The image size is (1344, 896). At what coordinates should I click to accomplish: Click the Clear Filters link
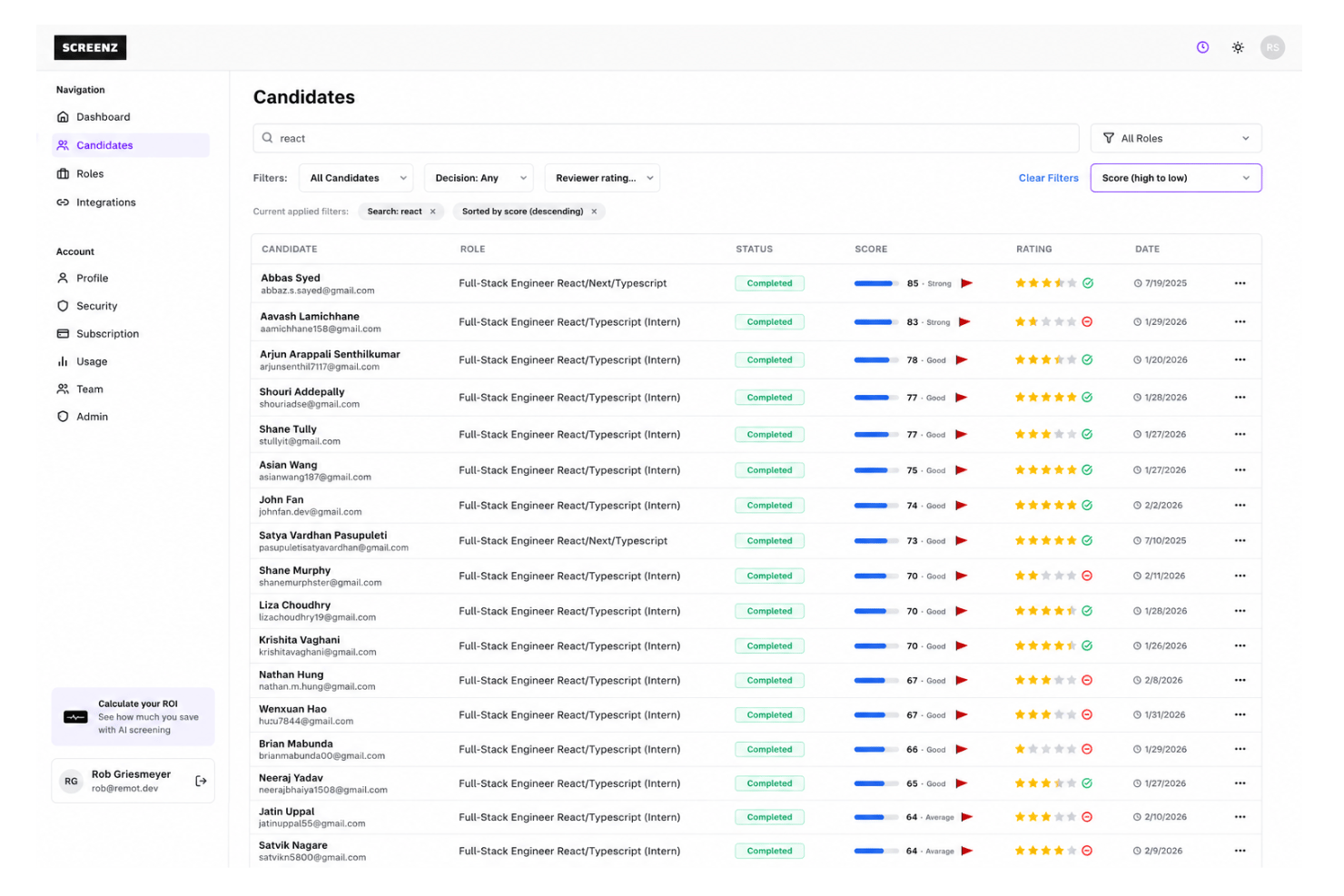coord(1048,178)
